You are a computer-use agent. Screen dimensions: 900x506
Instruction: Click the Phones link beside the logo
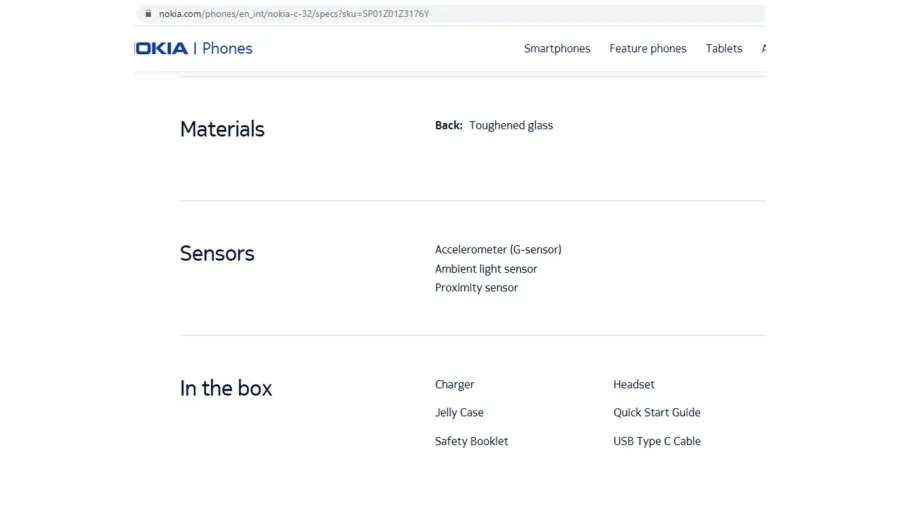[x=227, y=49]
